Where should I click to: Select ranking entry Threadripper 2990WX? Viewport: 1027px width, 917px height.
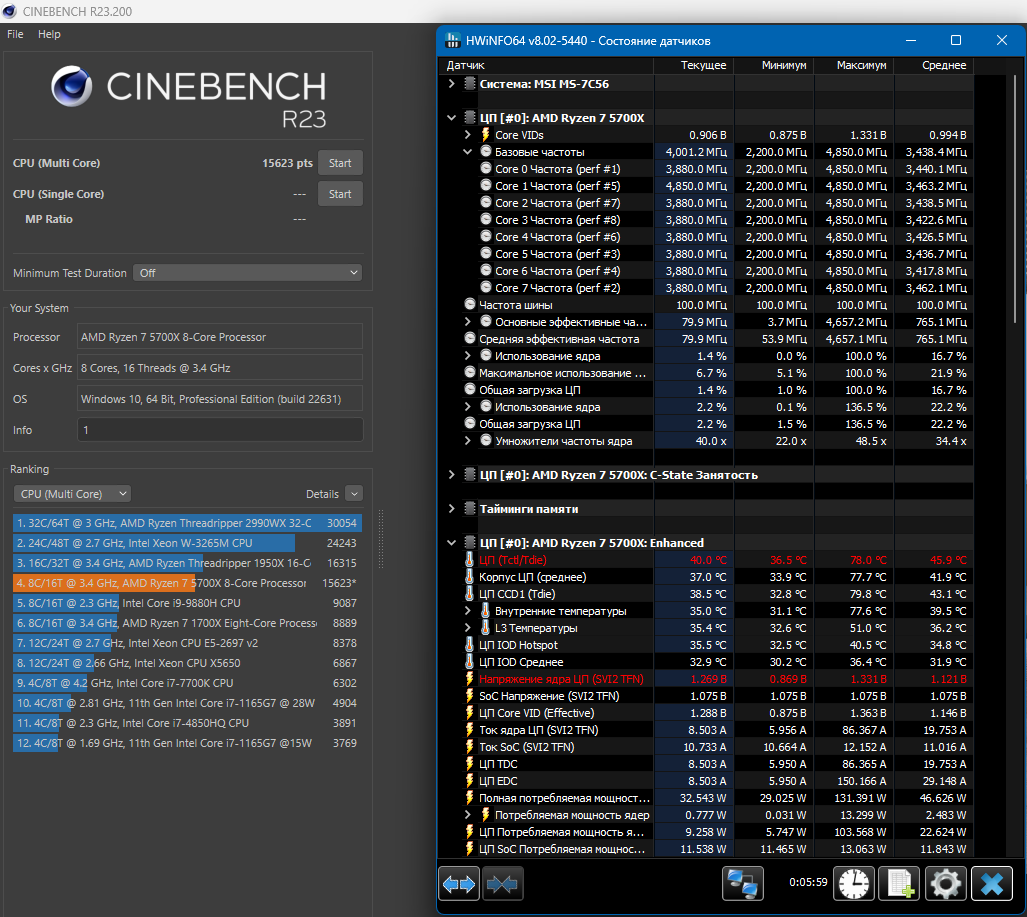click(x=187, y=523)
